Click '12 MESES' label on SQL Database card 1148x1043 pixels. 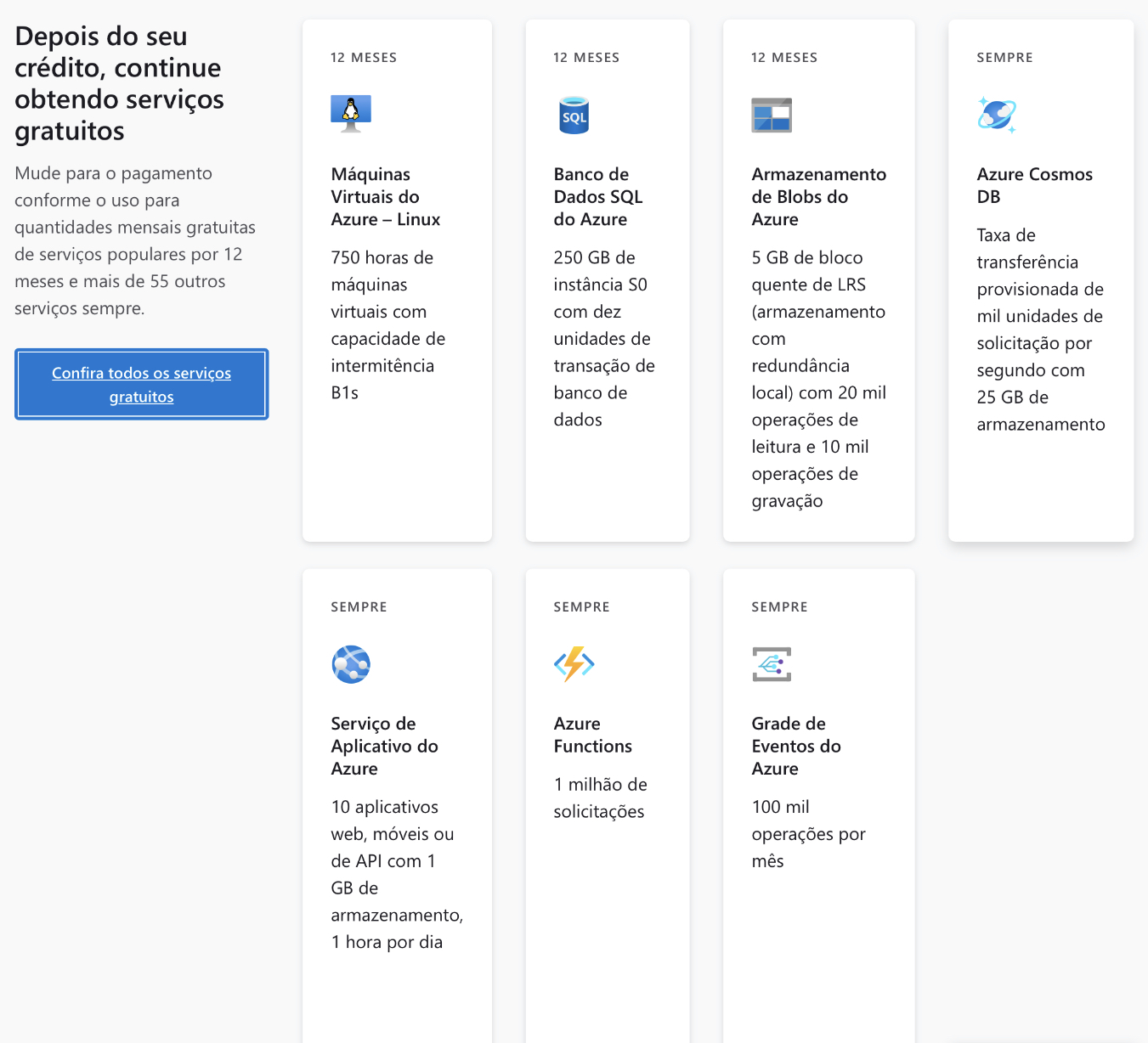click(x=586, y=58)
